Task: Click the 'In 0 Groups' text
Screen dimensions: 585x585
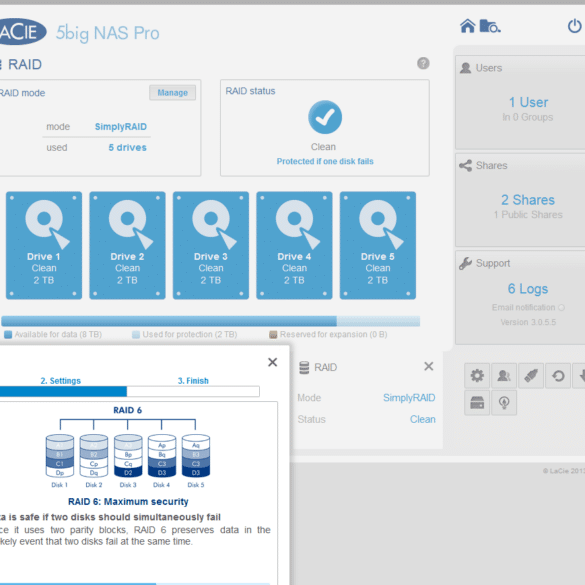Action: point(528,117)
